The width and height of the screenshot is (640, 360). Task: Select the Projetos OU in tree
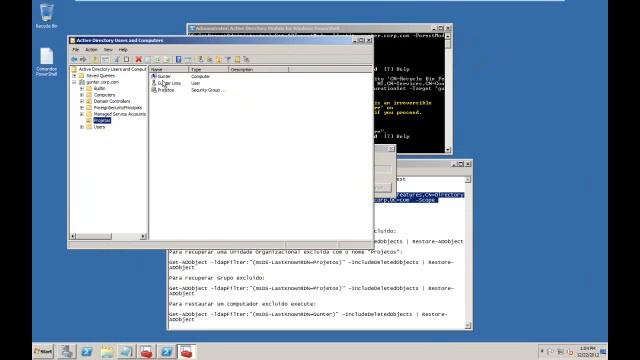pyautogui.click(x=102, y=120)
